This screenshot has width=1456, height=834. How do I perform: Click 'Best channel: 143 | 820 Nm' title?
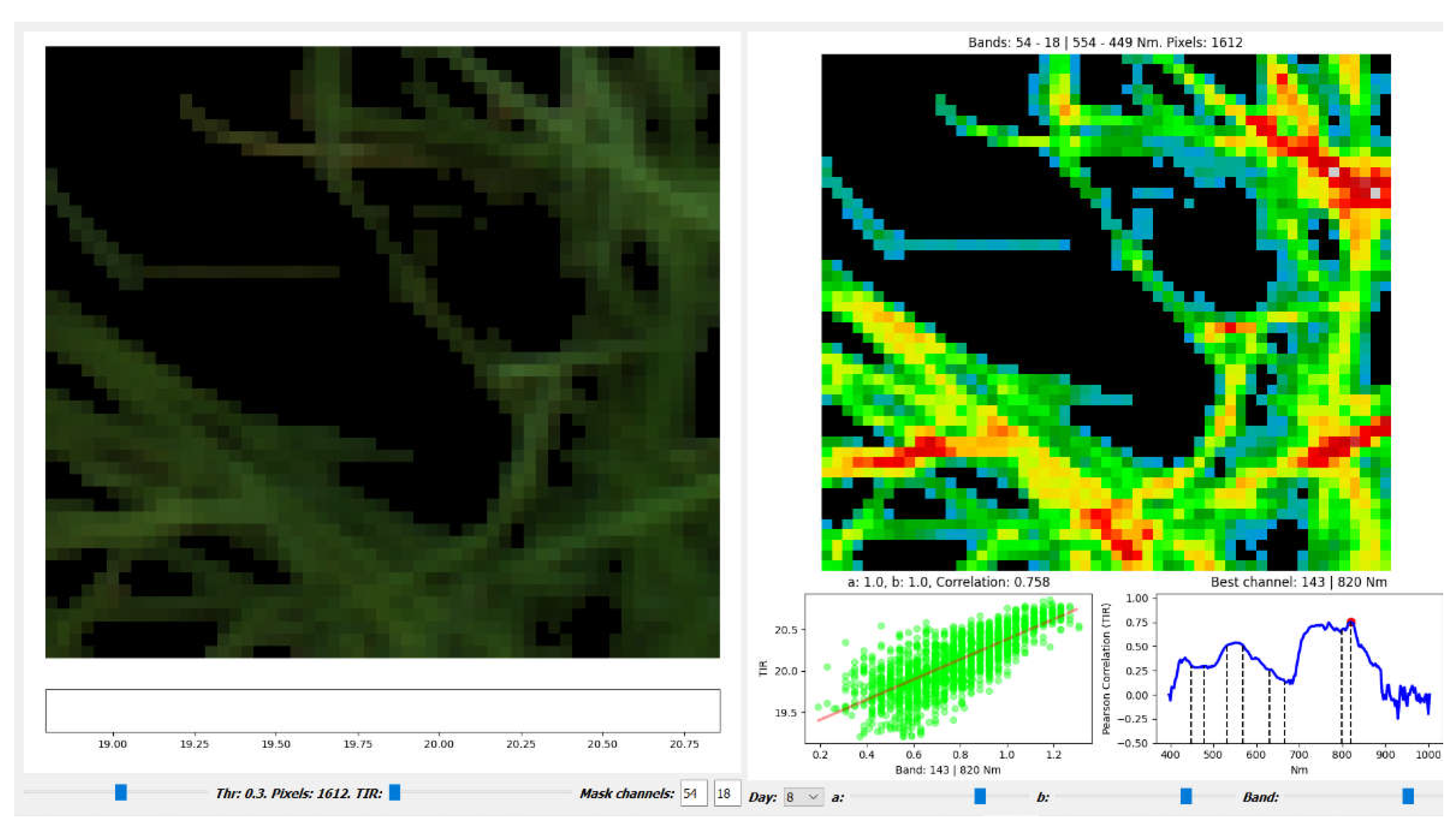point(1298,582)
